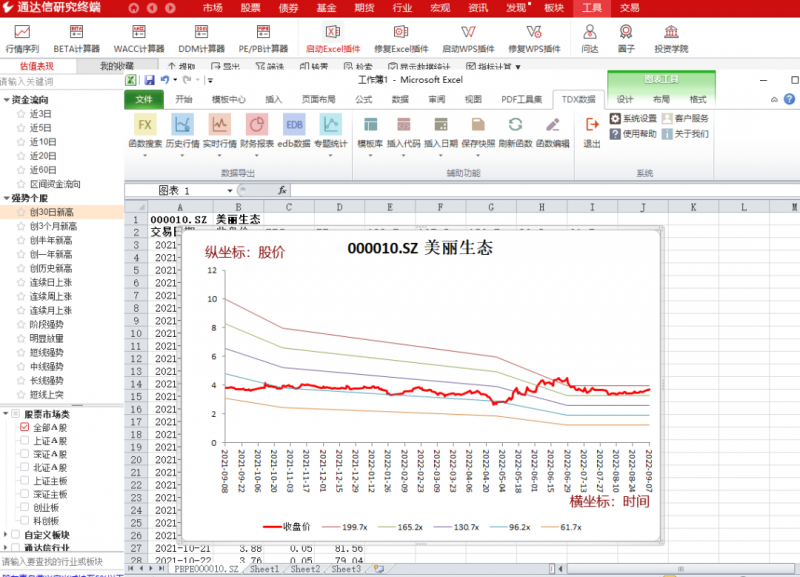Click the 客户服务 button
This screenshot has width=800, height=577.
click(685, 118)
